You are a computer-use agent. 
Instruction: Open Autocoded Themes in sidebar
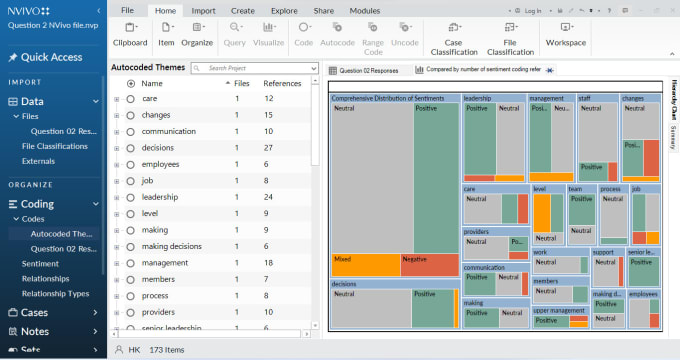(x=61, y=234)
